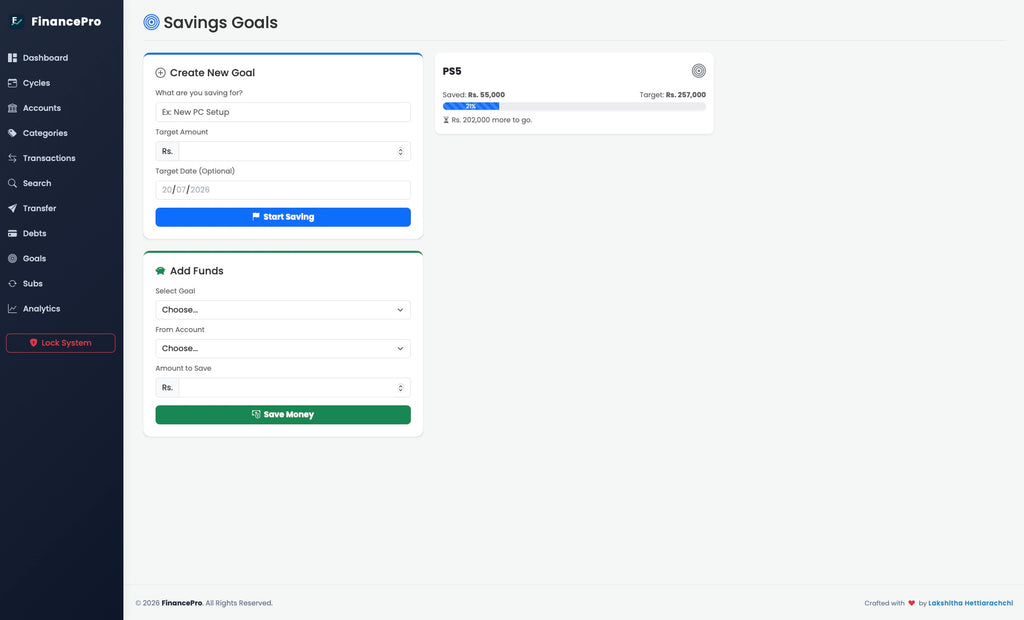Click the Subs refresh icon
Image resolution: width=1024 pixels, height=620 pixels.
[x=12, y=284]
